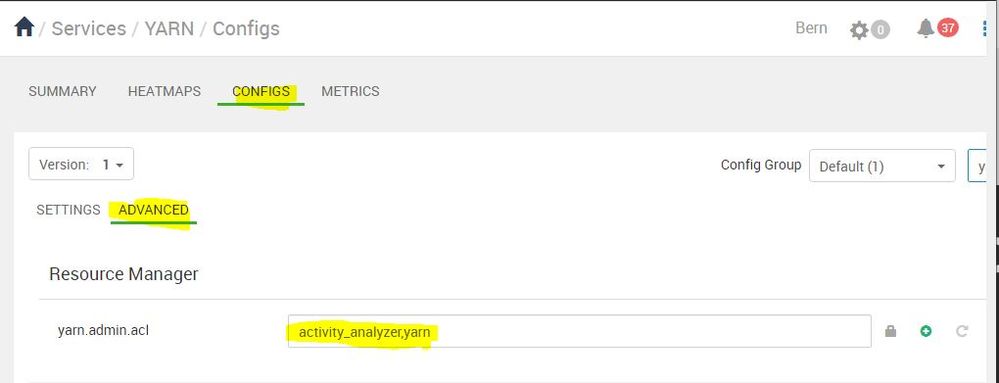Viewport: 999px width, 383px height.
Task: Expand the Config Group Default dropdown
Action: pos(882,166)
